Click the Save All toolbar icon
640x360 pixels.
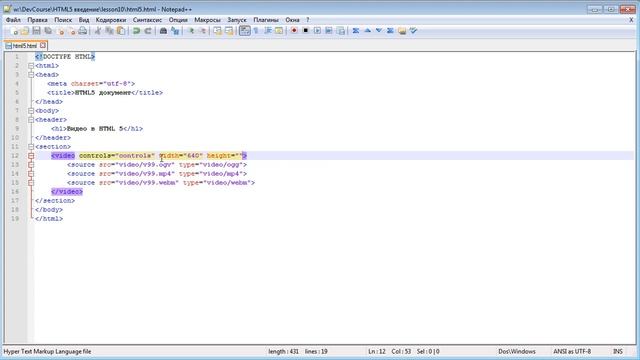(x=48, y=31)
